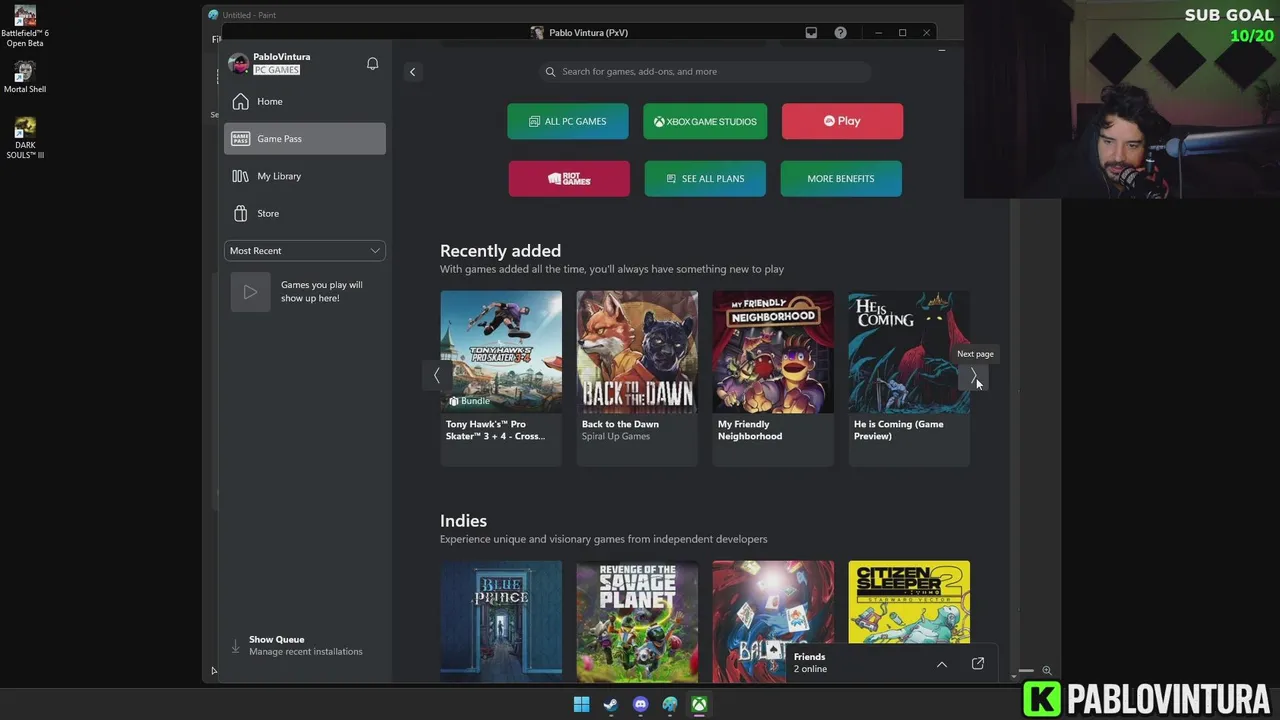Image resolution: width=1280 pixels, height=720 pixels.
Task: Click the MORE BENEFITS button
Action: click(841, 179)
